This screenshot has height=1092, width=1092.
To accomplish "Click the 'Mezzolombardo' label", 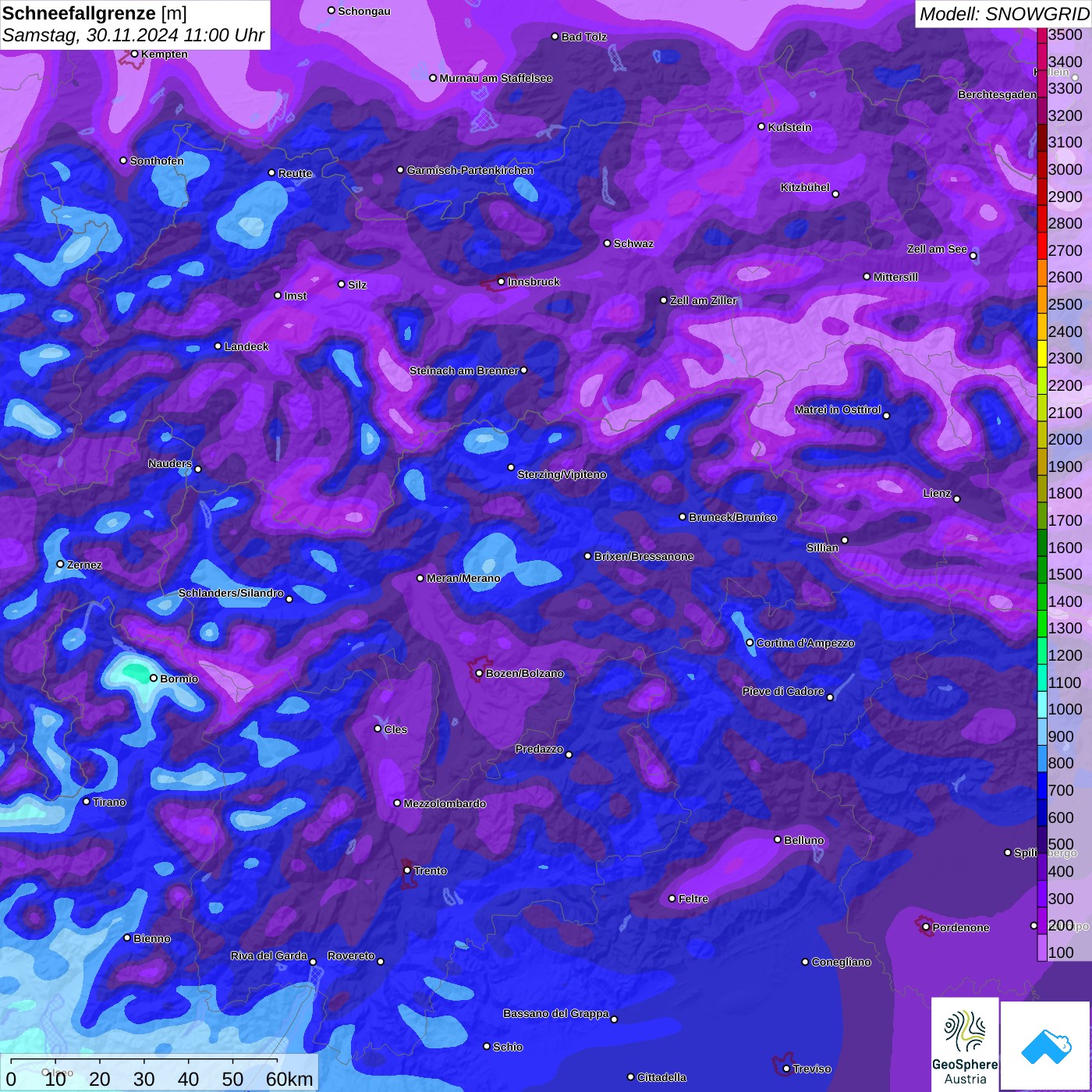I will [x=445, y=803].
